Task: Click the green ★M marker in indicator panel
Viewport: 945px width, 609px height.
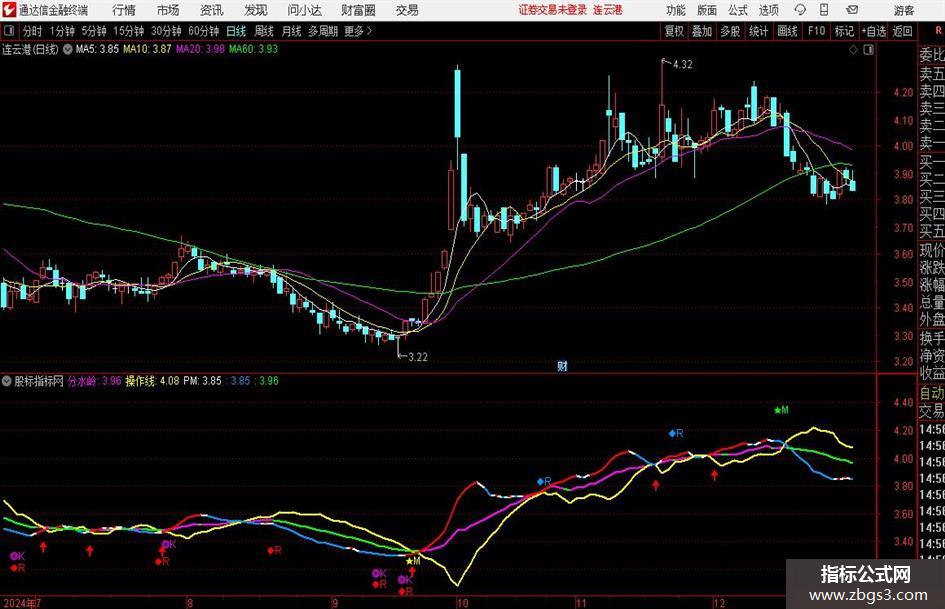Action: tap(781, 411)
